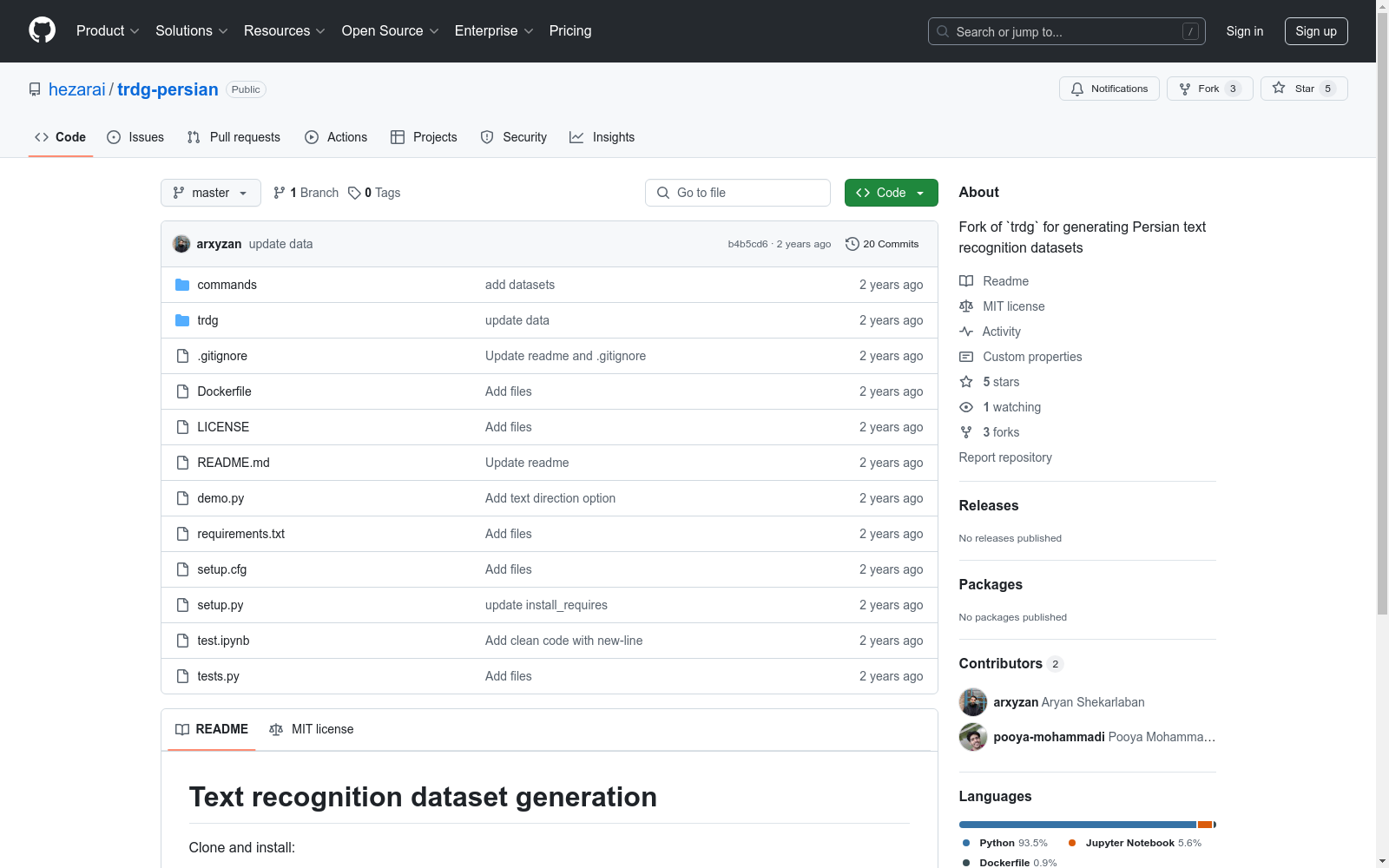1389x868 pixels.
Task: Click the scale icon beside MIT license in About
Action: [966, 306]
